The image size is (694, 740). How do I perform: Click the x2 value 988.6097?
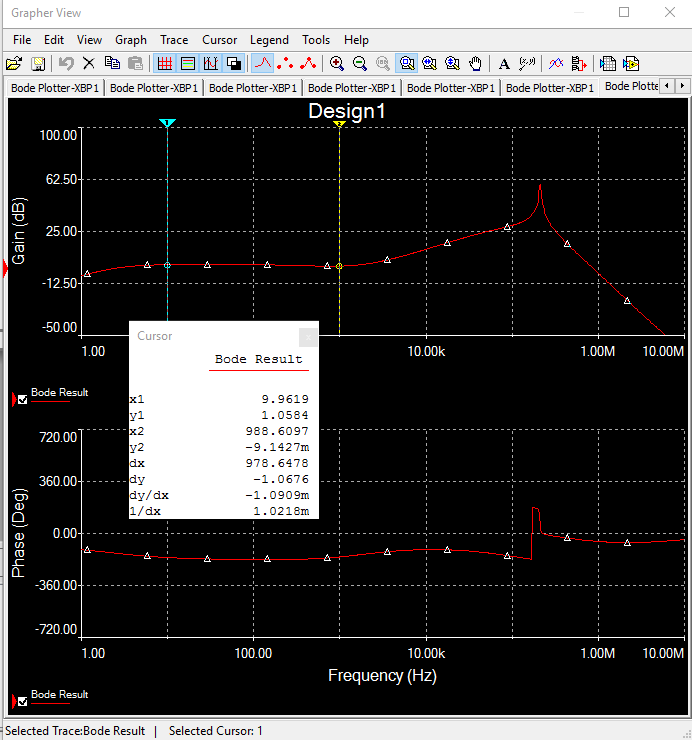tap(277, 431)
